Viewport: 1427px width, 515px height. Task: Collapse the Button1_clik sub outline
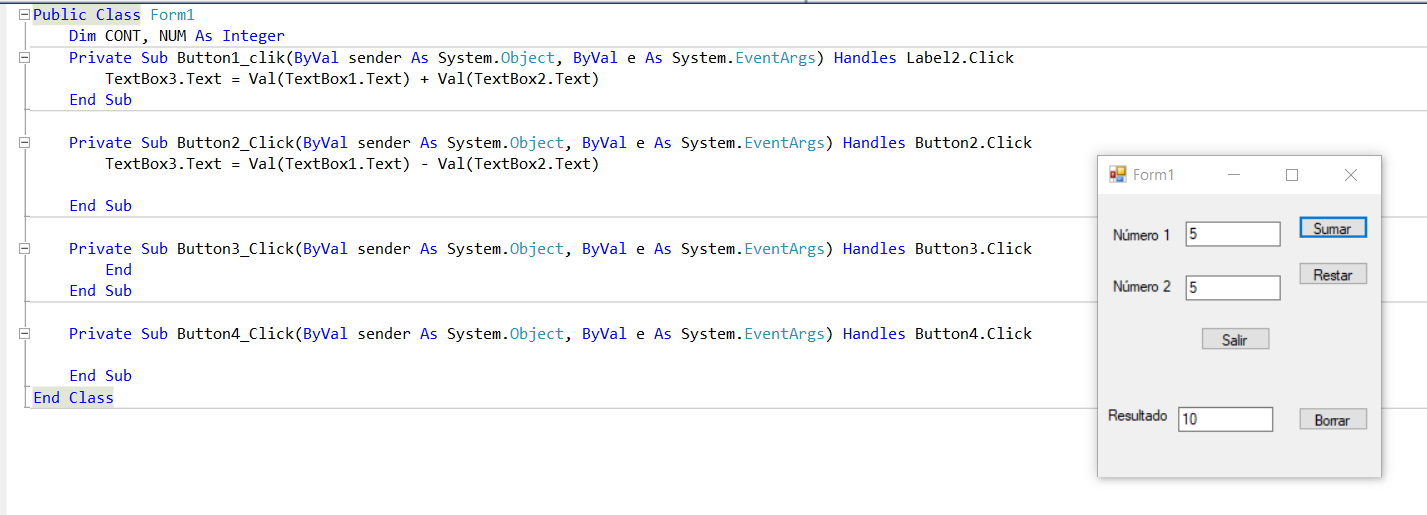(25, 59)
